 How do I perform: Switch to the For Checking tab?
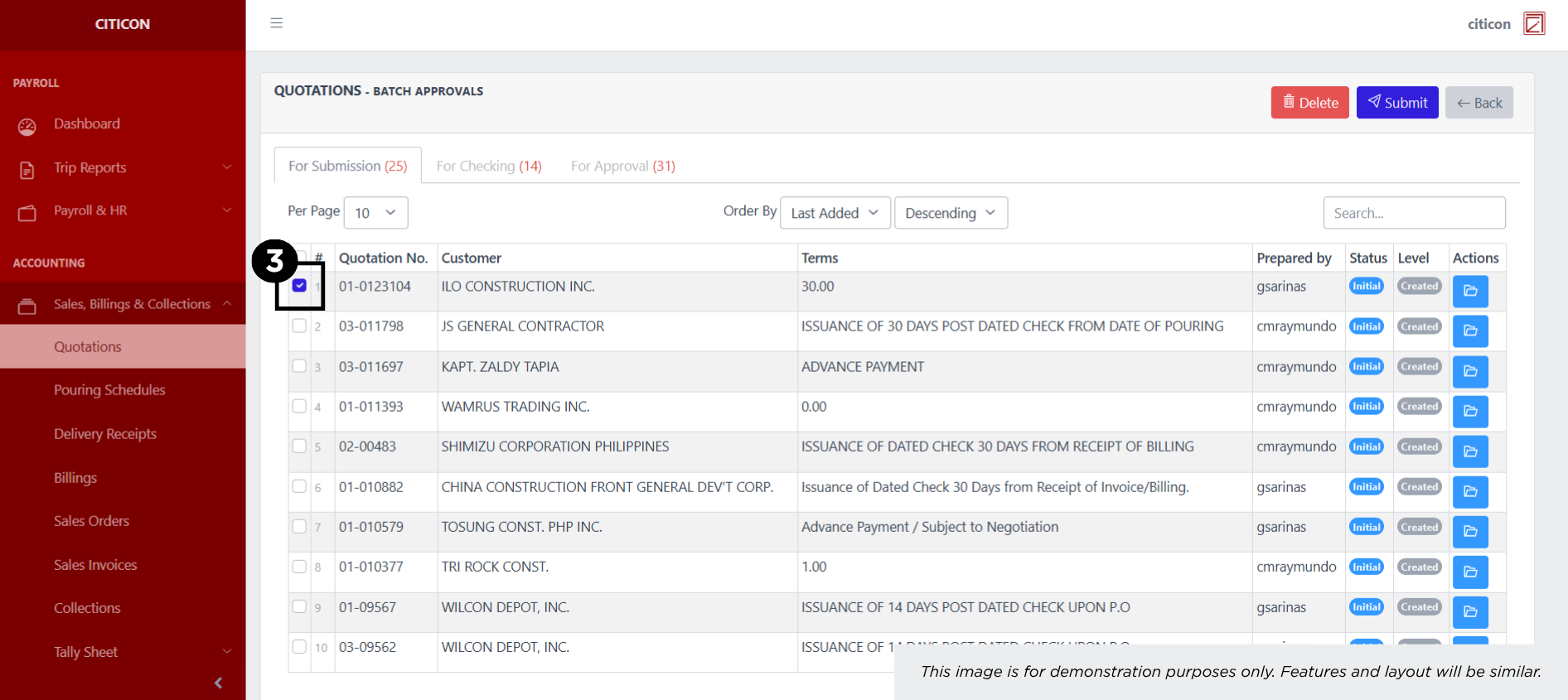[488, 166]
